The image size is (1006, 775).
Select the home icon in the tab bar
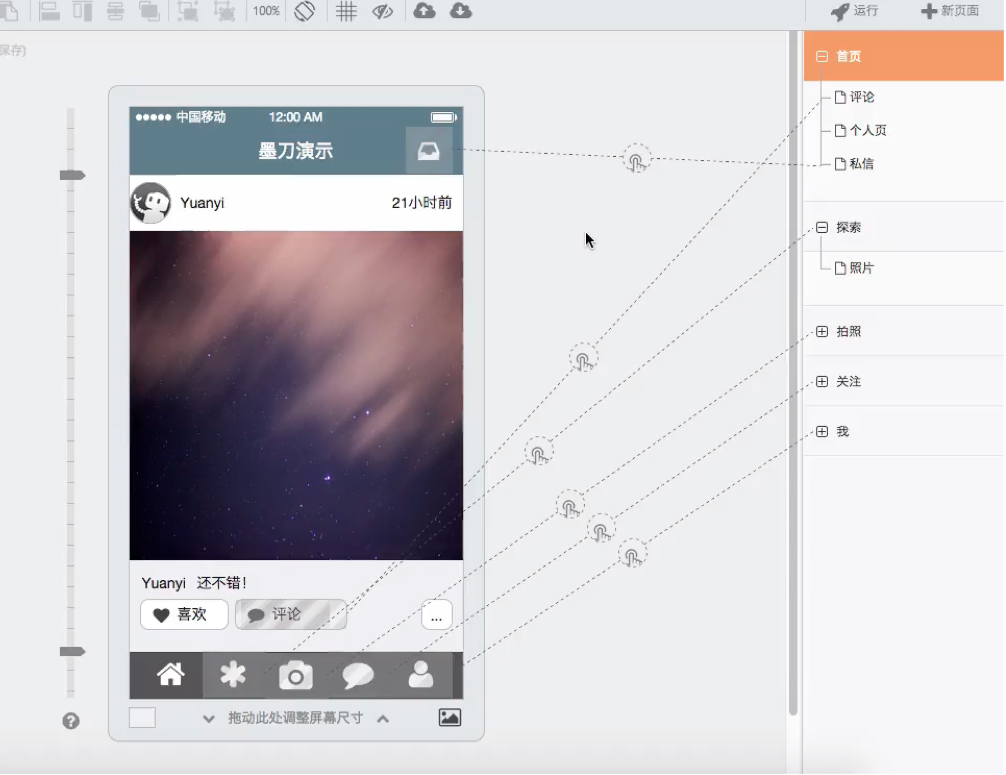pyautogui.click(x=171, y=675)
